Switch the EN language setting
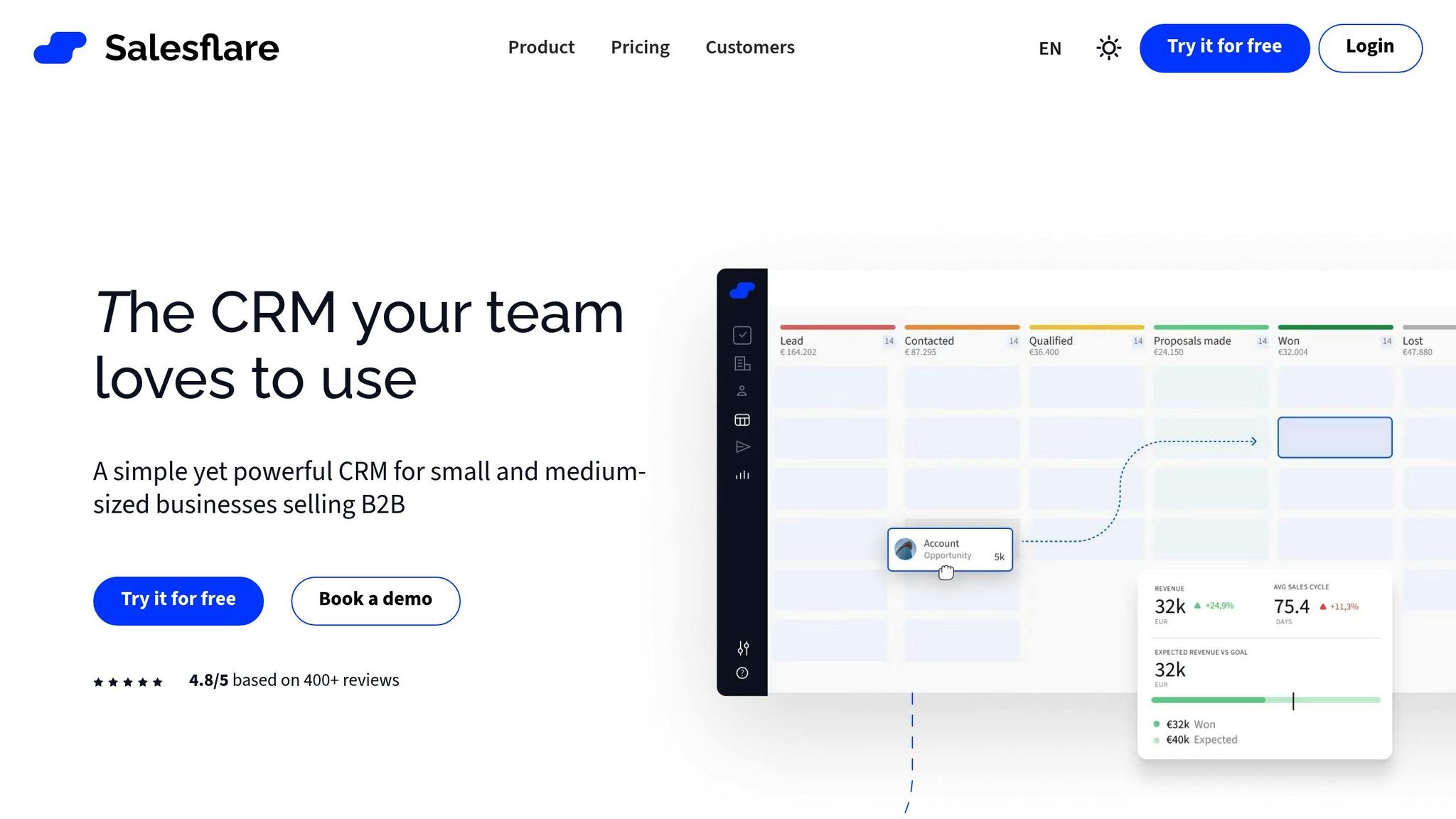Image resolution: width=1456 pixels, height=819 pixels. [x=1049, y=48]
